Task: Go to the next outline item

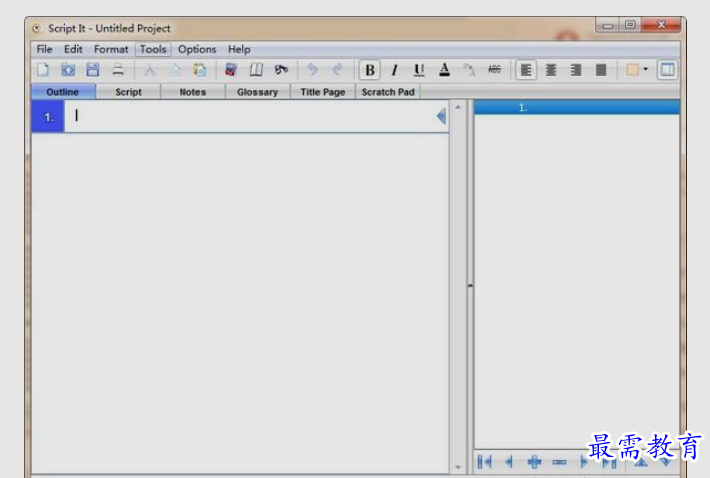Action: (x=584, y=462)
